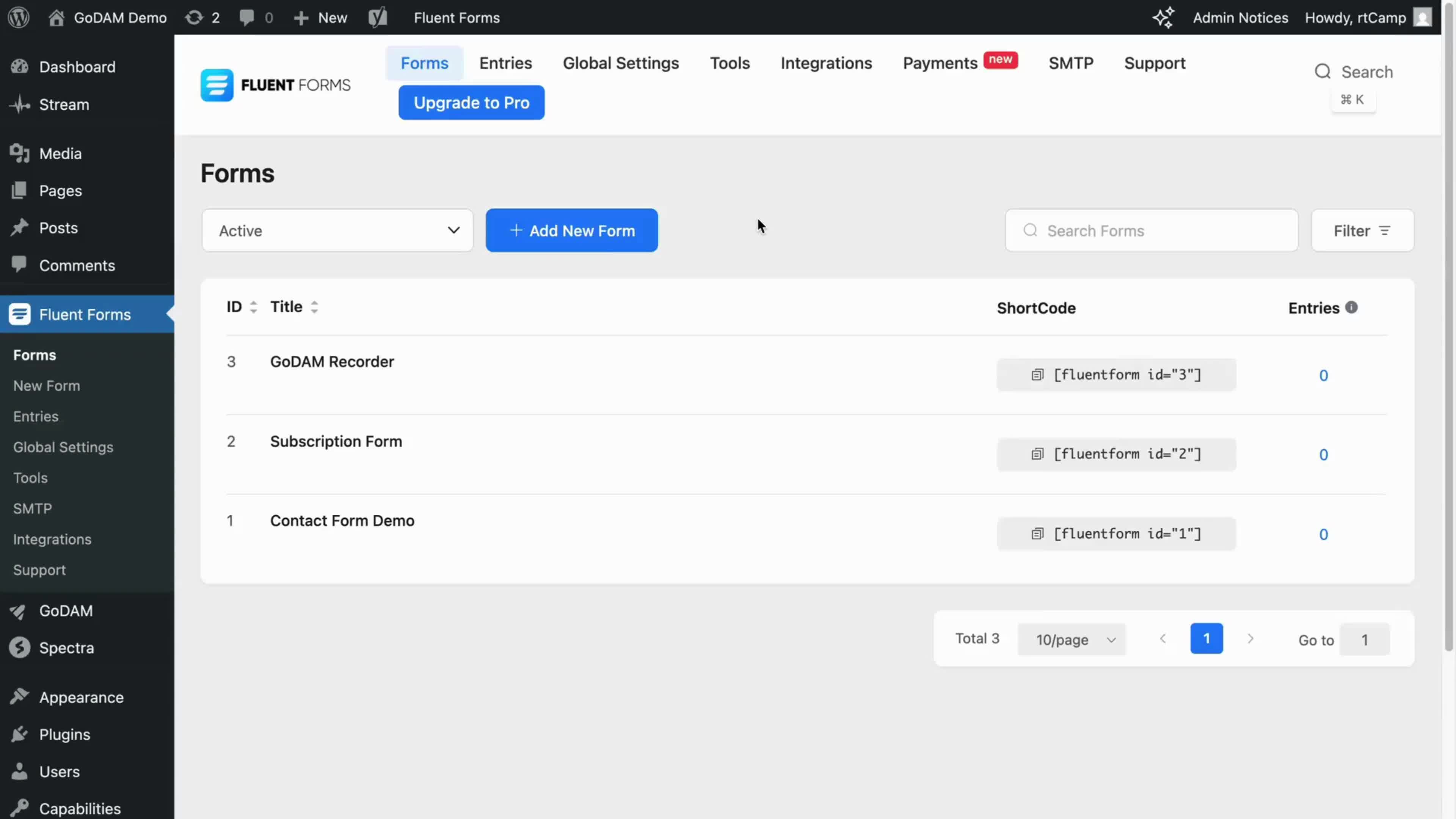Open the Yoast SEO icon in admin bar
Image resolution: width=1456 pixels, height=819 pixels.
point(378,17)
